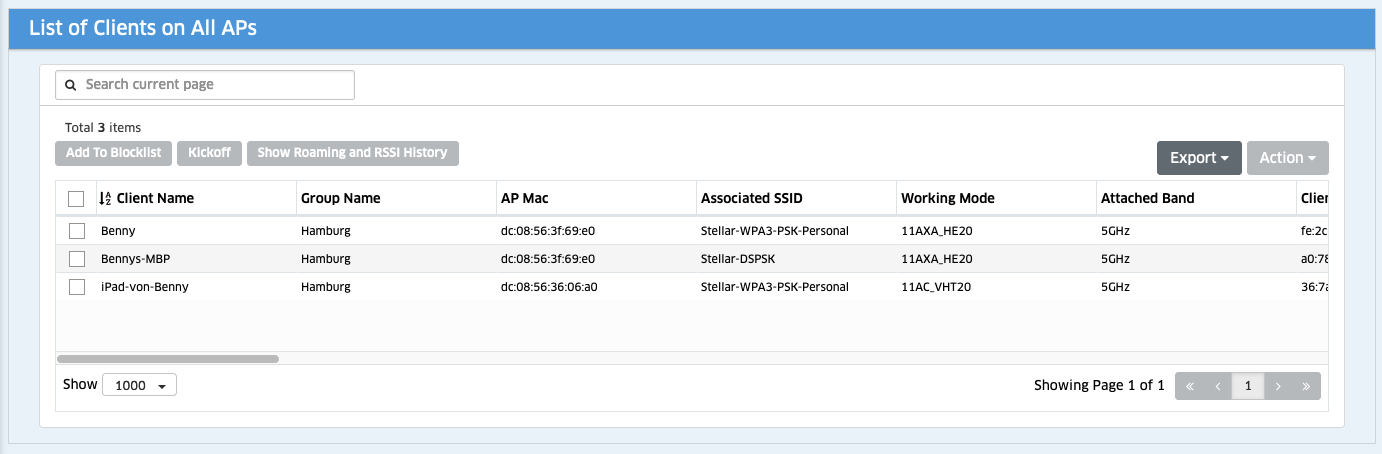The width and height of the screenshot is (1382, 454).
Task: Click the search magnifier icon
Action: tap(71, 85)
